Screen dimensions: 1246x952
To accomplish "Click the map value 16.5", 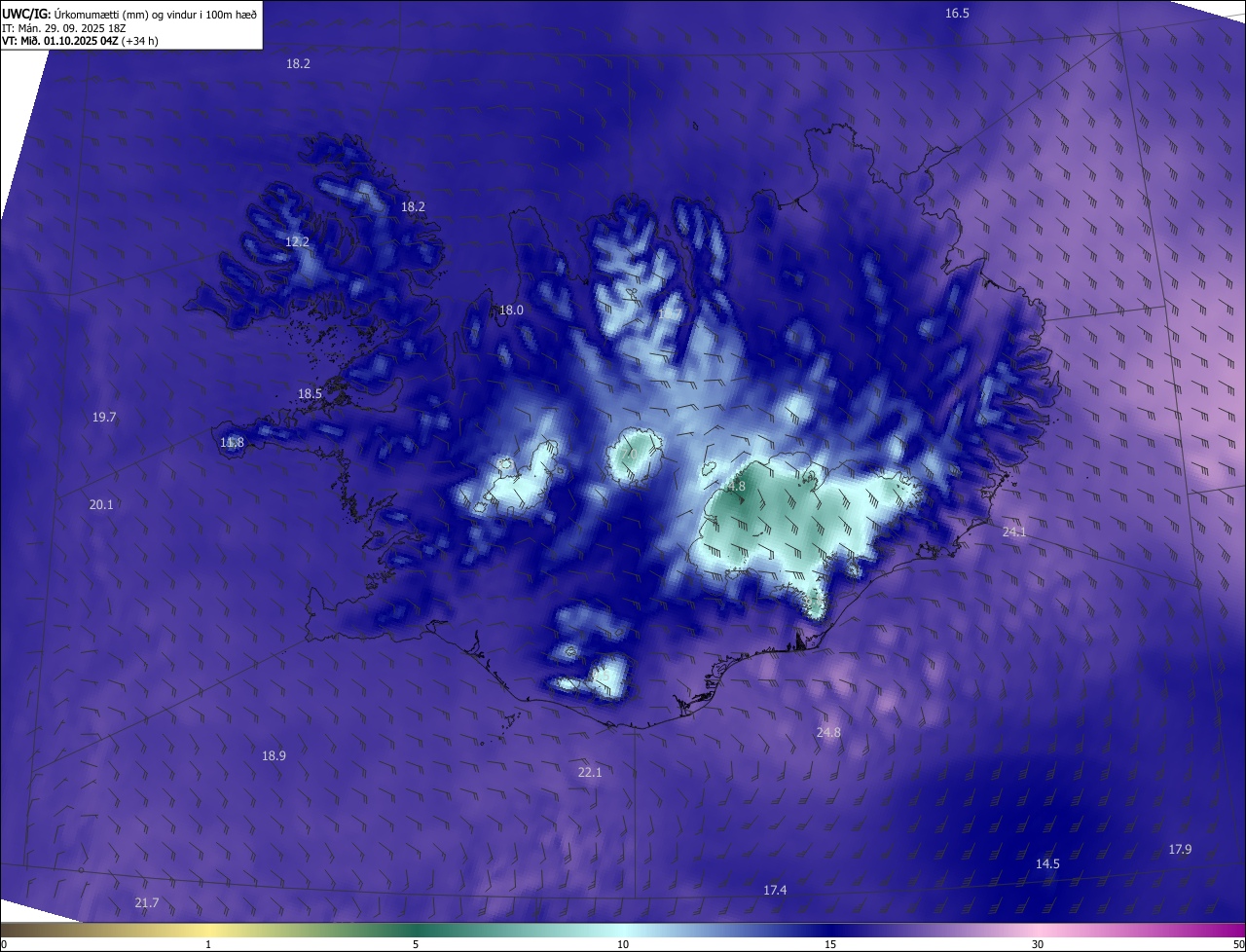I will [958, 13].
